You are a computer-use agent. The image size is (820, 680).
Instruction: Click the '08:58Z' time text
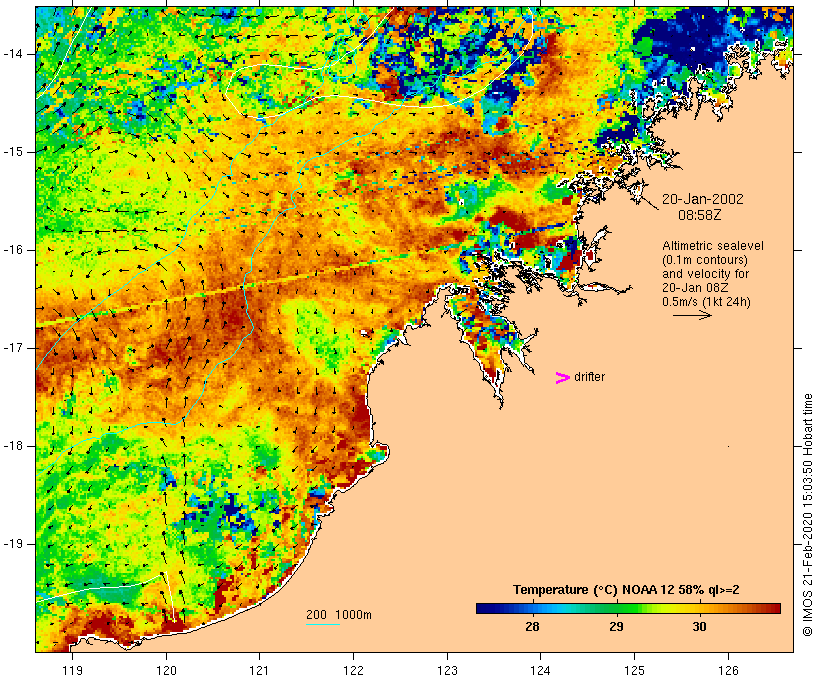click(700, 215)
